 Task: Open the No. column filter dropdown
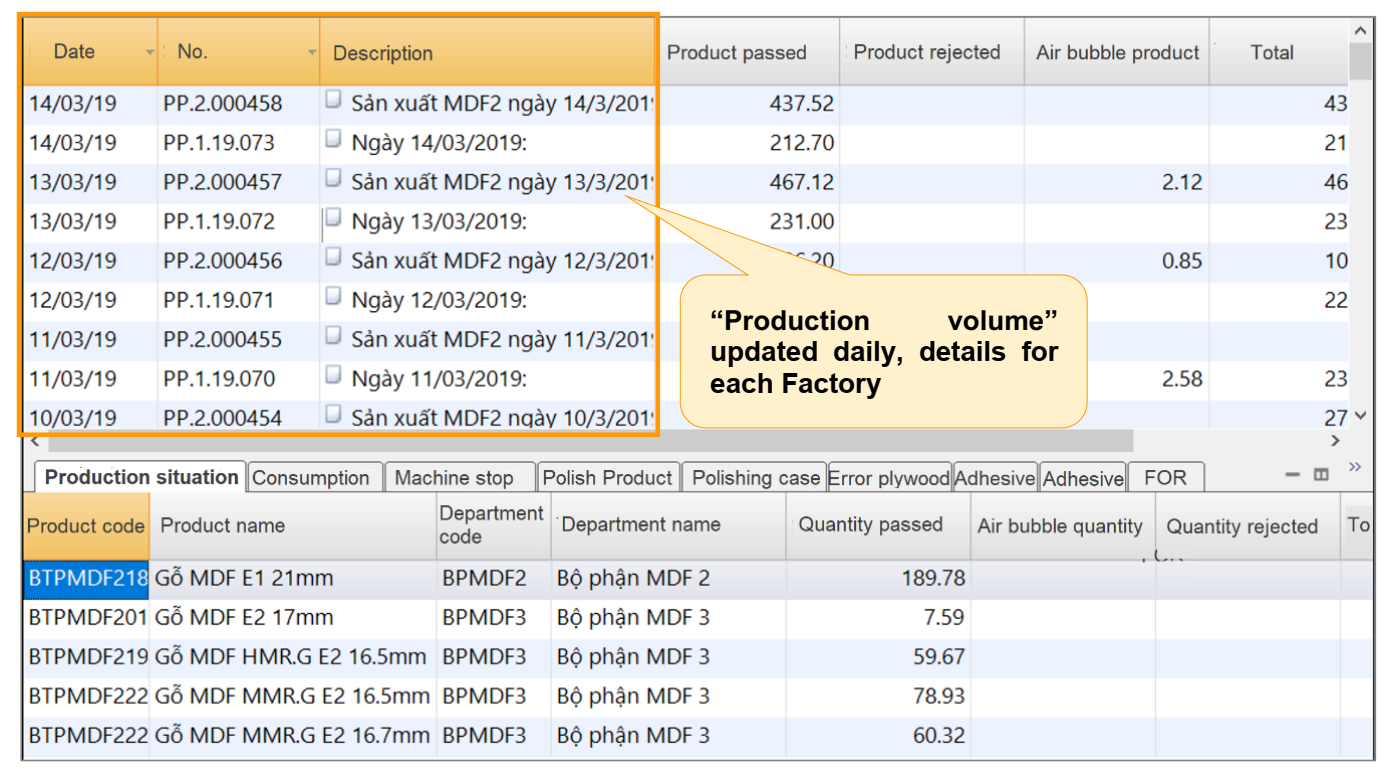pos(312,52)
